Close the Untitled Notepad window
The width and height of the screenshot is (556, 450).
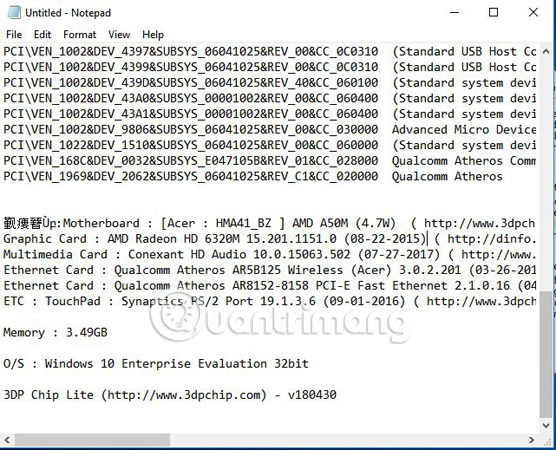pos(533,12)
